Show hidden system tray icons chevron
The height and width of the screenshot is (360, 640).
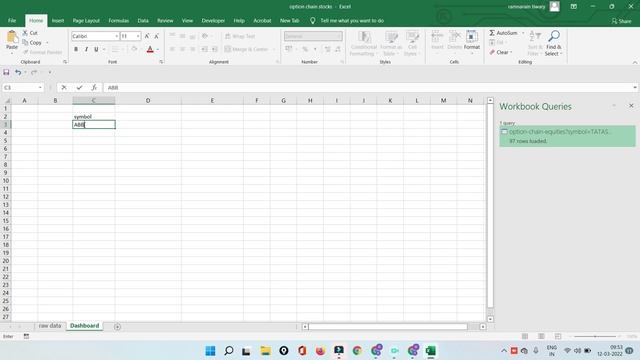click(x=504, y=351)
